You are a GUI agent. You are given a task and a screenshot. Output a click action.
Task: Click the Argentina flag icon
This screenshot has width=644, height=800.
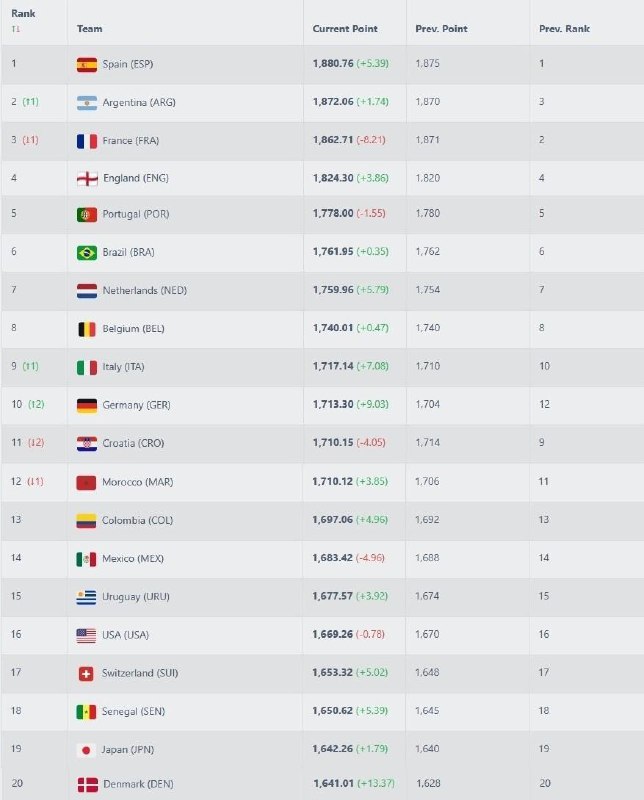point(87,103)
